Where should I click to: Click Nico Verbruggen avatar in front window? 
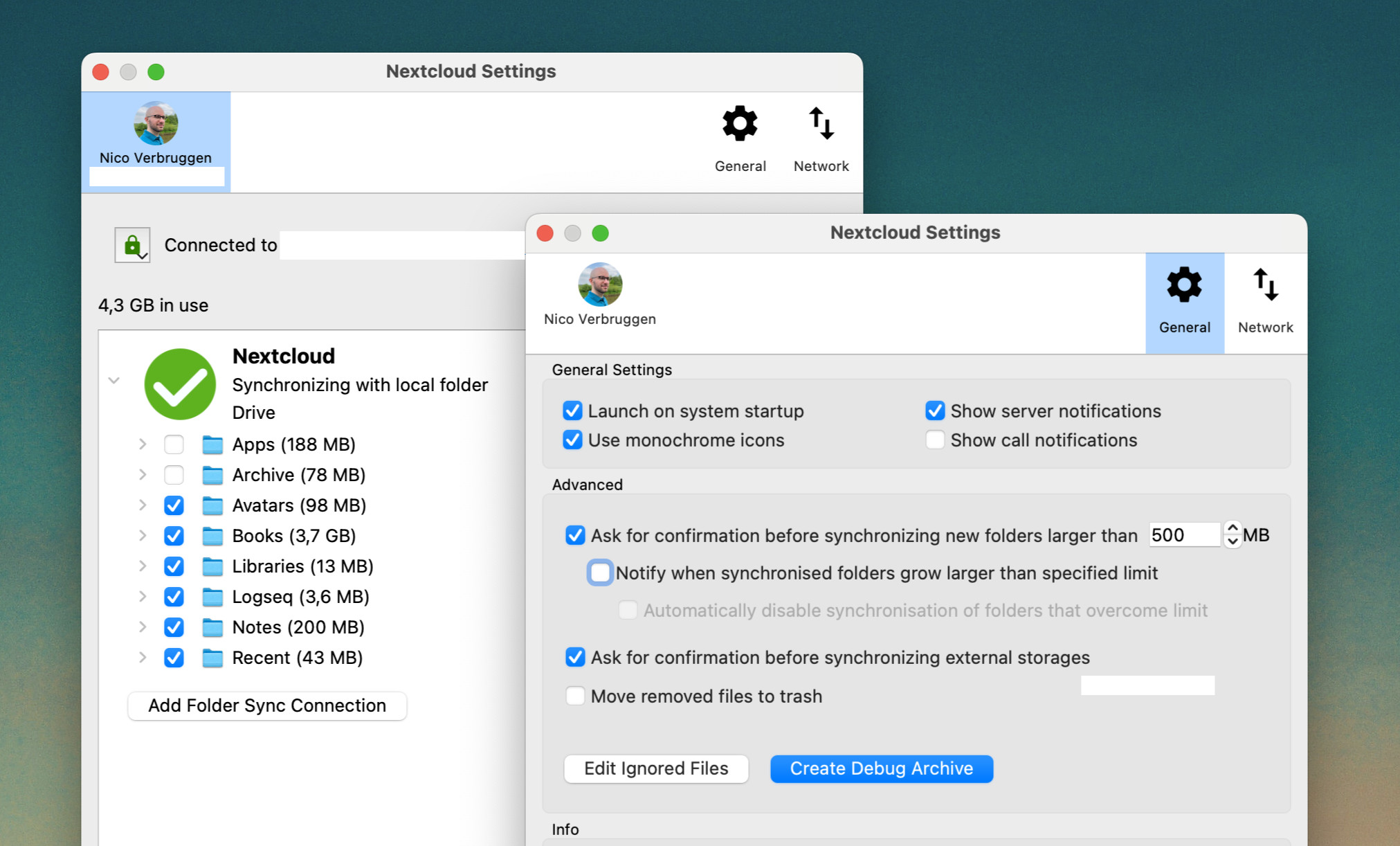600,285
